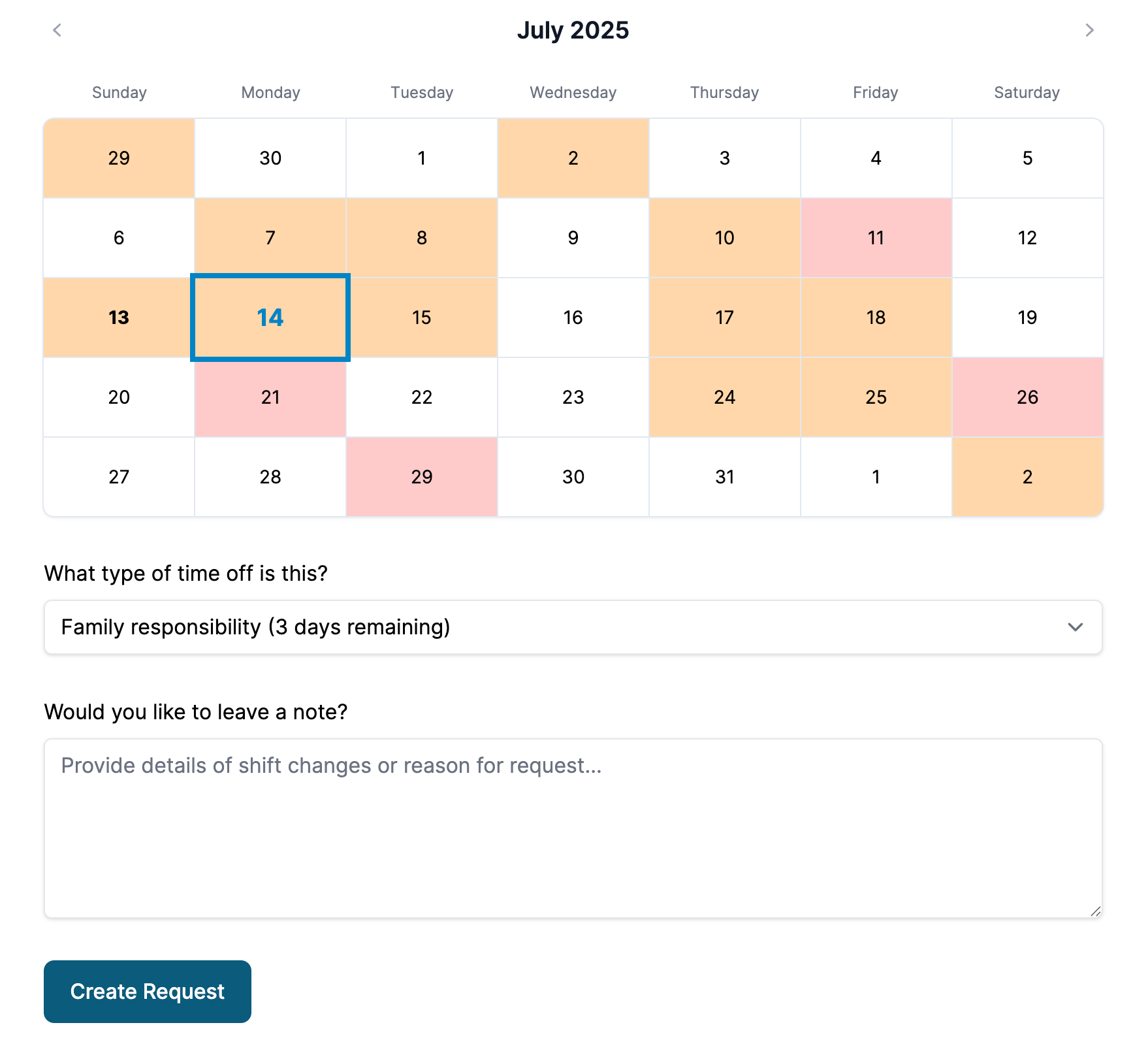Navigate to the previous month
This screenshot has height=1057, width=1148.
[57, 30]
